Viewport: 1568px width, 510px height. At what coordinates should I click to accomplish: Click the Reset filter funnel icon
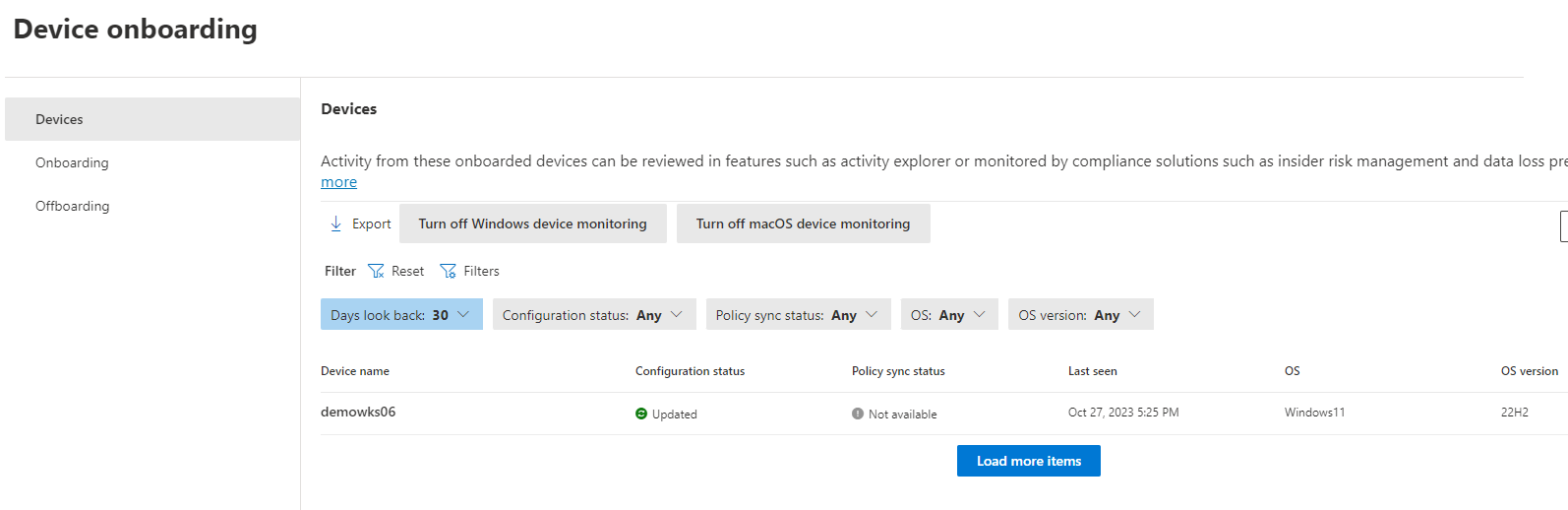376,271
